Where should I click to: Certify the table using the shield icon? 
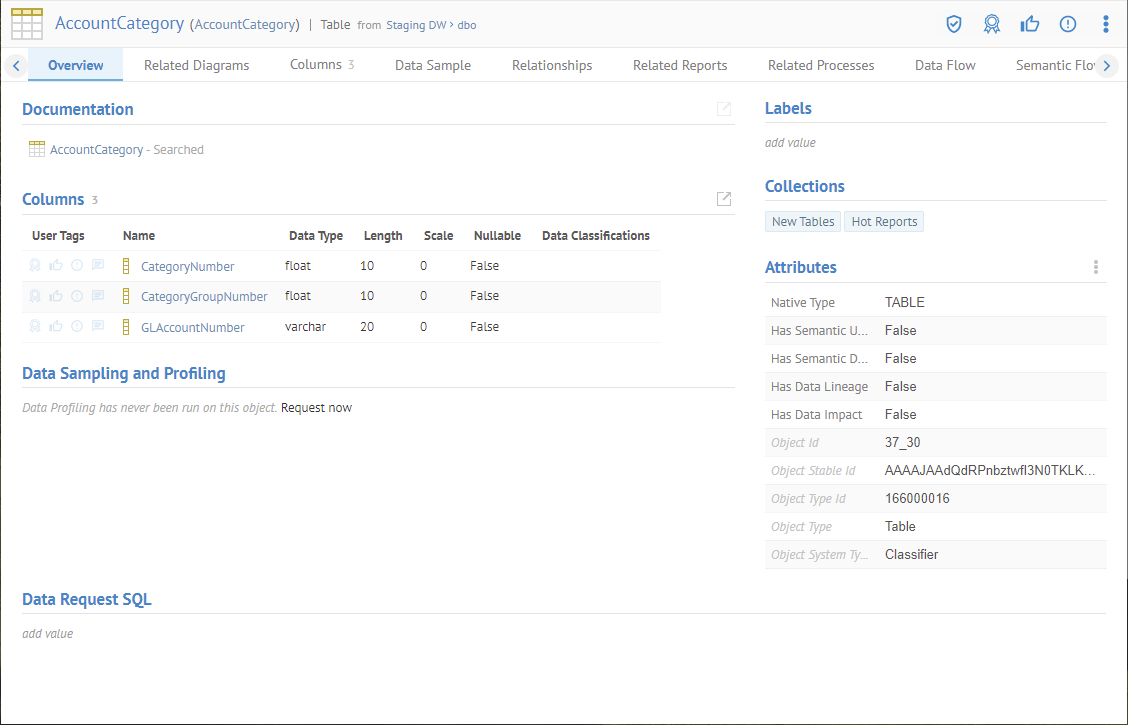pos(953,23)
